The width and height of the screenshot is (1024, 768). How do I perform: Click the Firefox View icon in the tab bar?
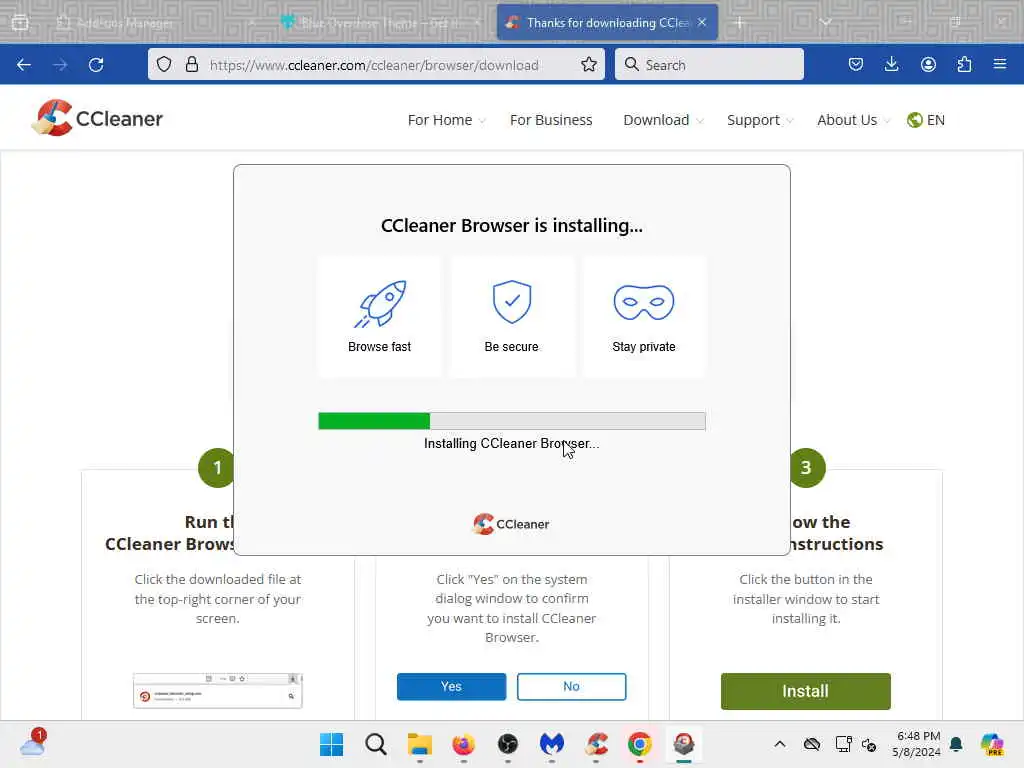tap(20, 23)
